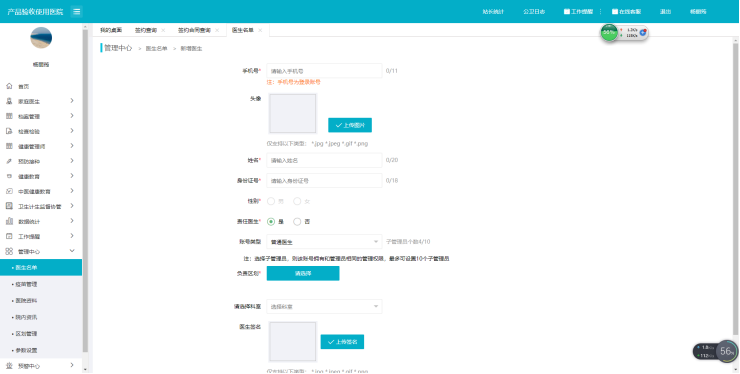Click the green percentage floating widget
740x374 pixels.
(x=609, y=33)
